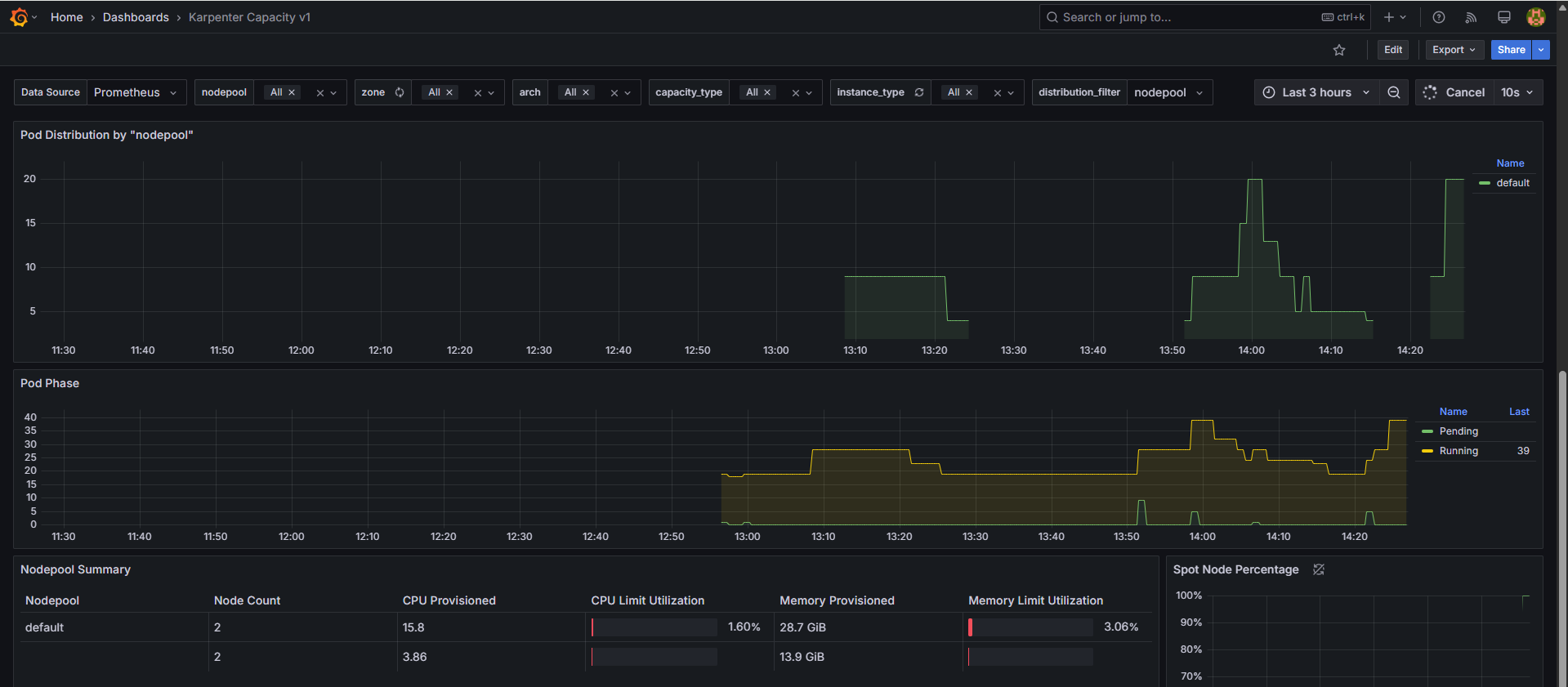The width and height of the screenshot is (1568, 687).
Task: Sort table by Nodepool column
Action: coord(52,600)
